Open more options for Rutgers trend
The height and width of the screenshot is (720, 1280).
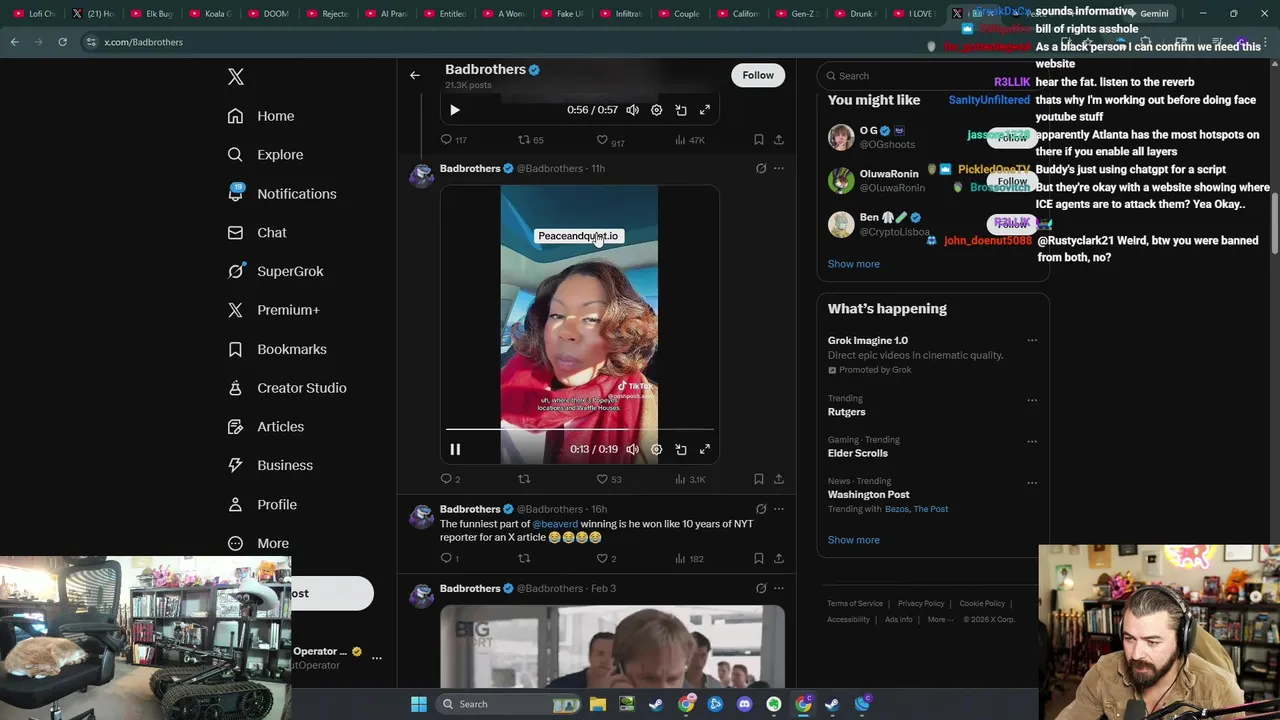(x=1032, y=400)
